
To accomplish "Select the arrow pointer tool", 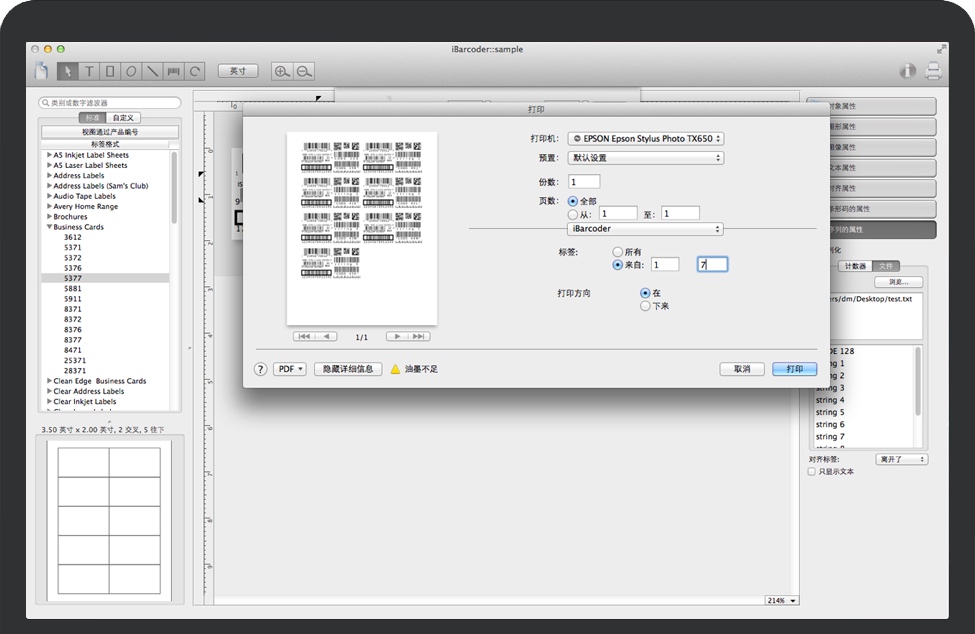I will coord(67,71).
